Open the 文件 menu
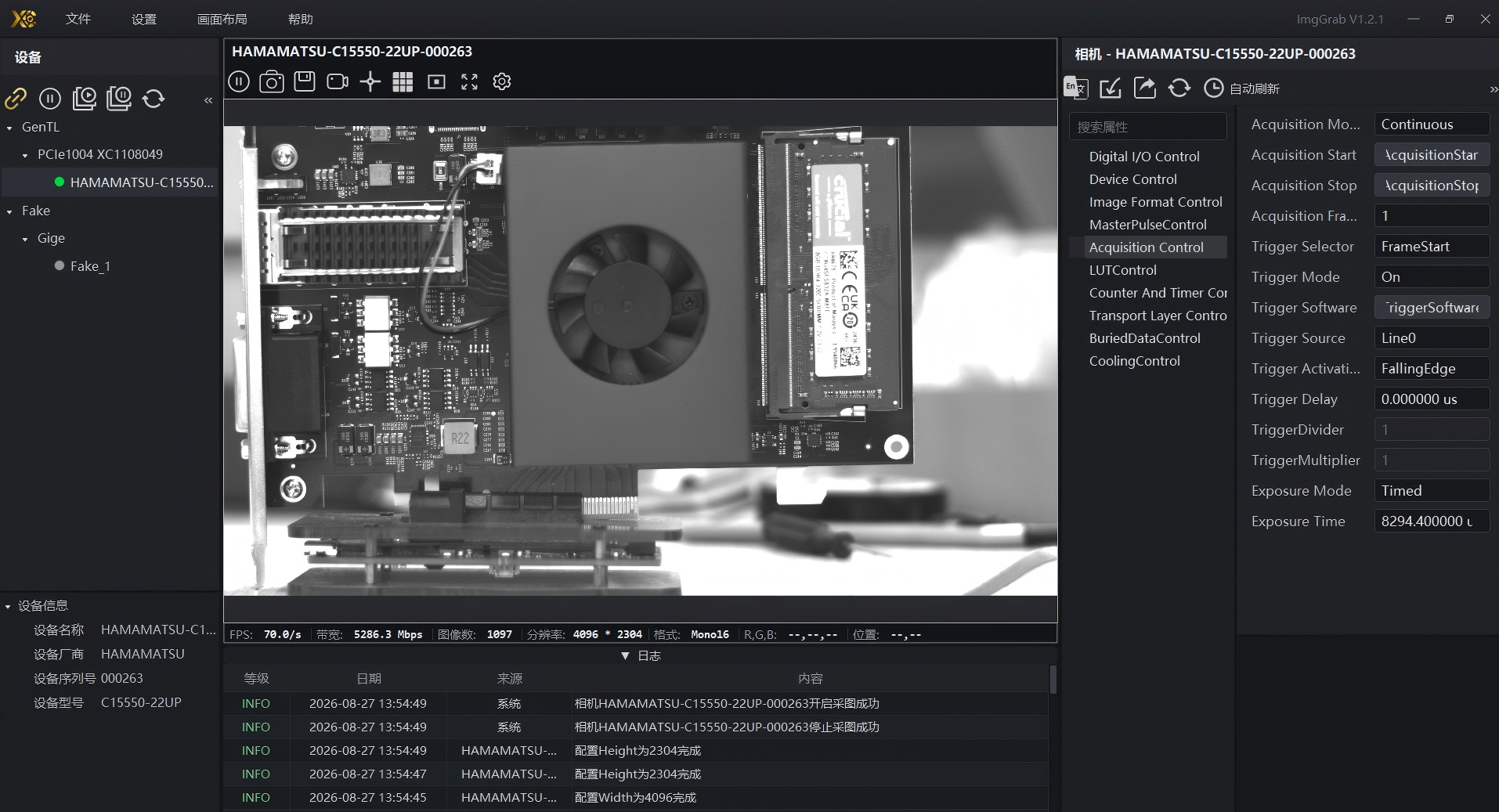The height and width of the screenshot is (812, 1499). (x=78, y=19)
